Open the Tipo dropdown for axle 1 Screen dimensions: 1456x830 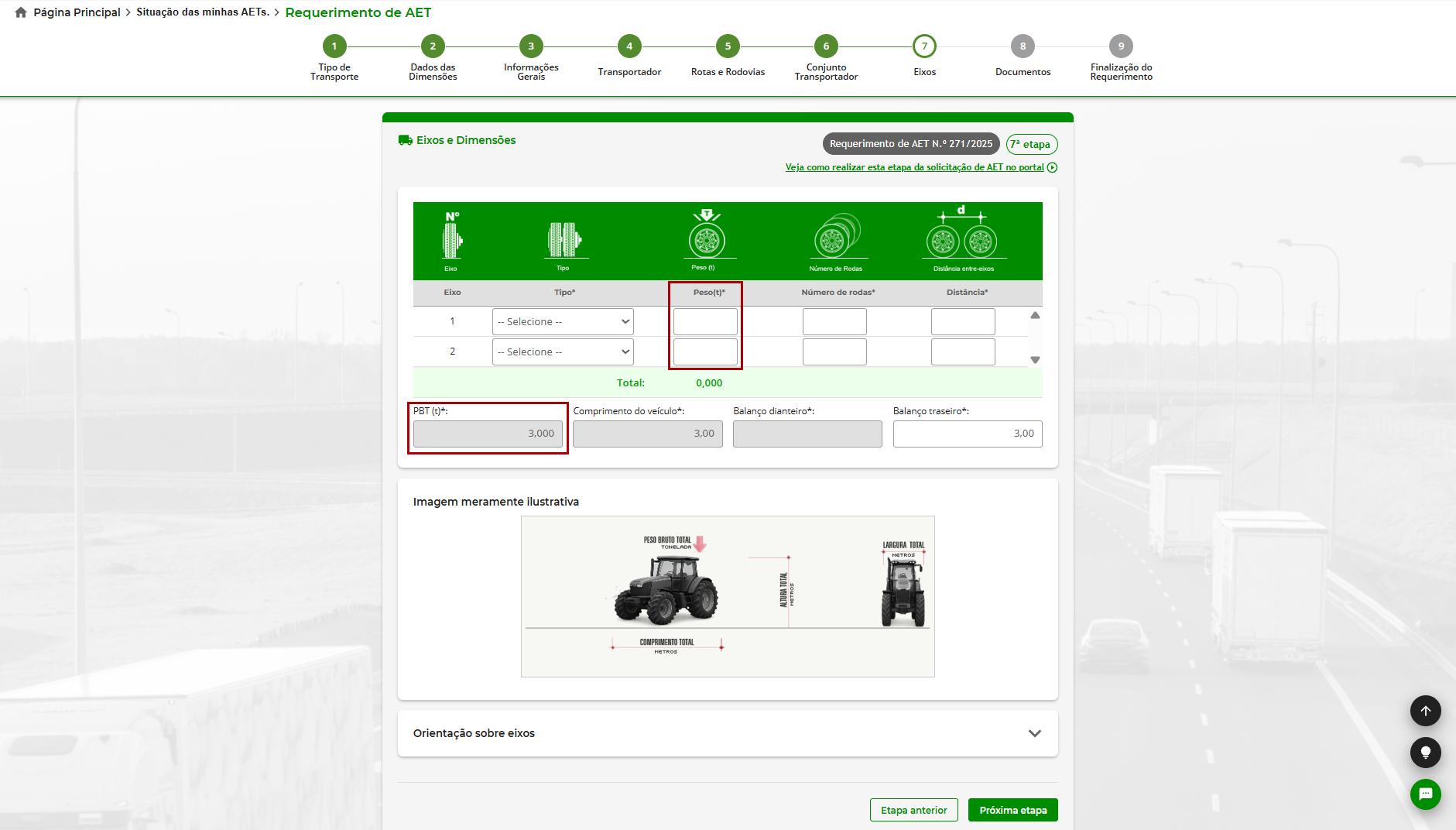[x=563, y=321]
